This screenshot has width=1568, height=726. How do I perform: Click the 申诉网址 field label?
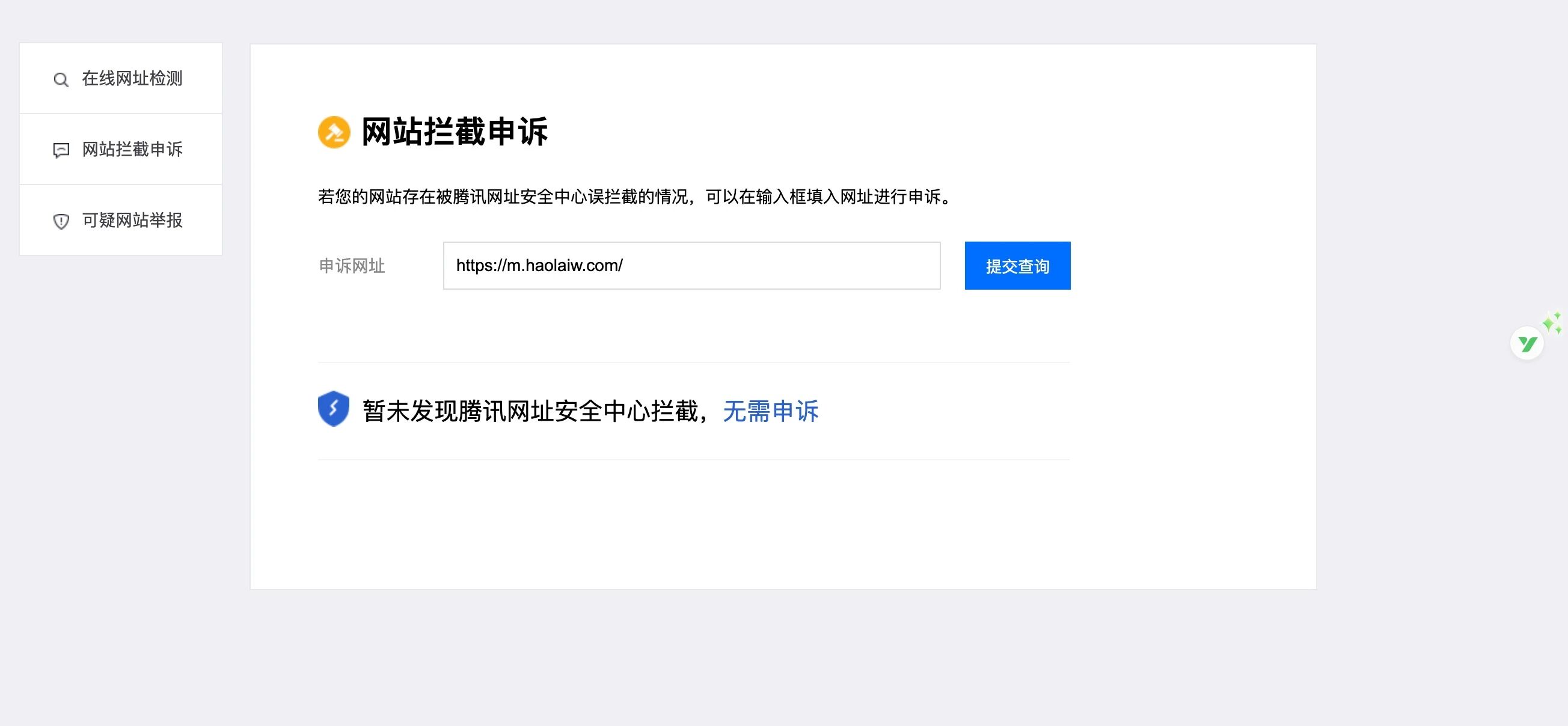(352, 266)
